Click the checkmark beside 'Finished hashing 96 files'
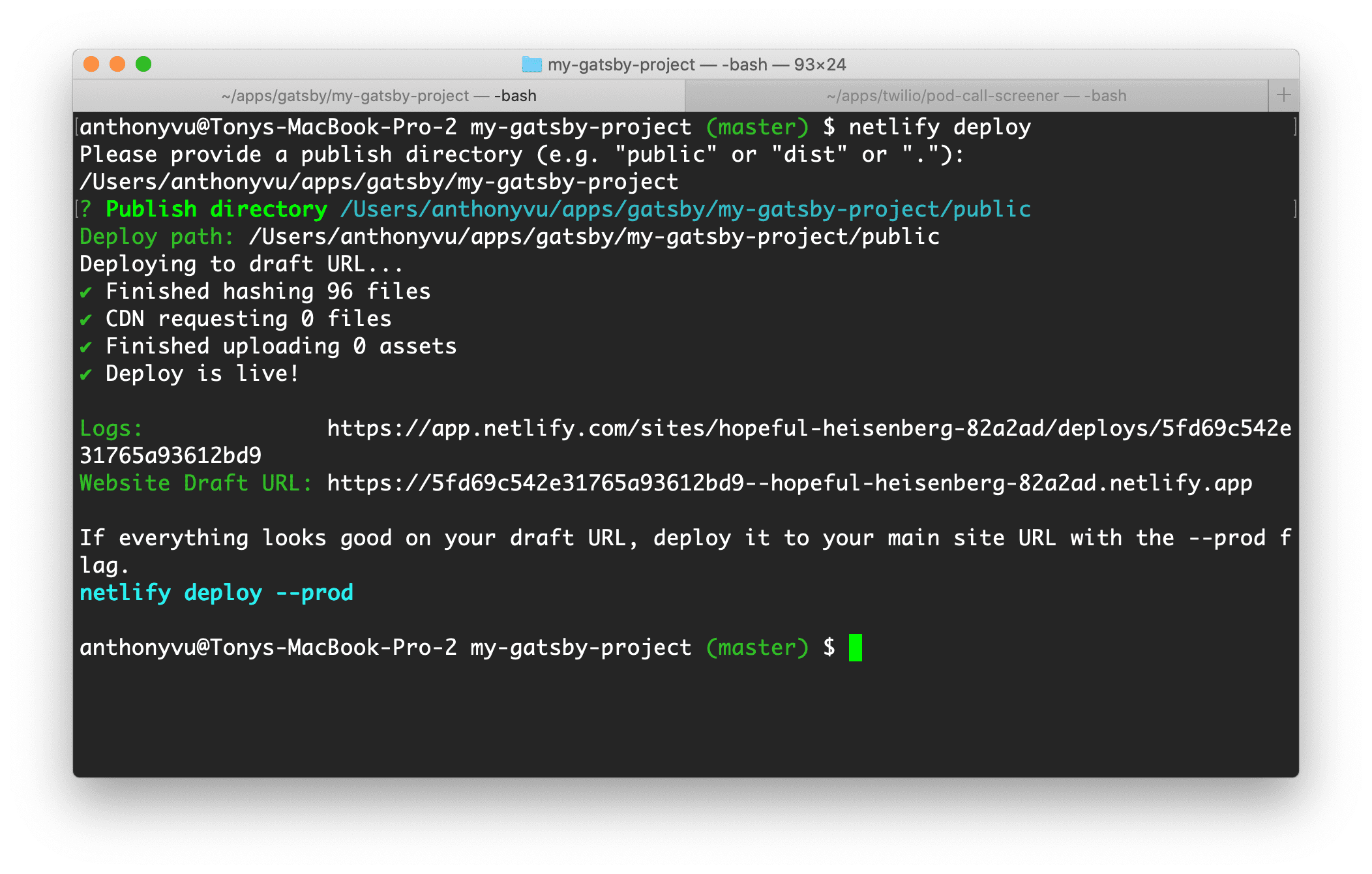 point(85,292)
